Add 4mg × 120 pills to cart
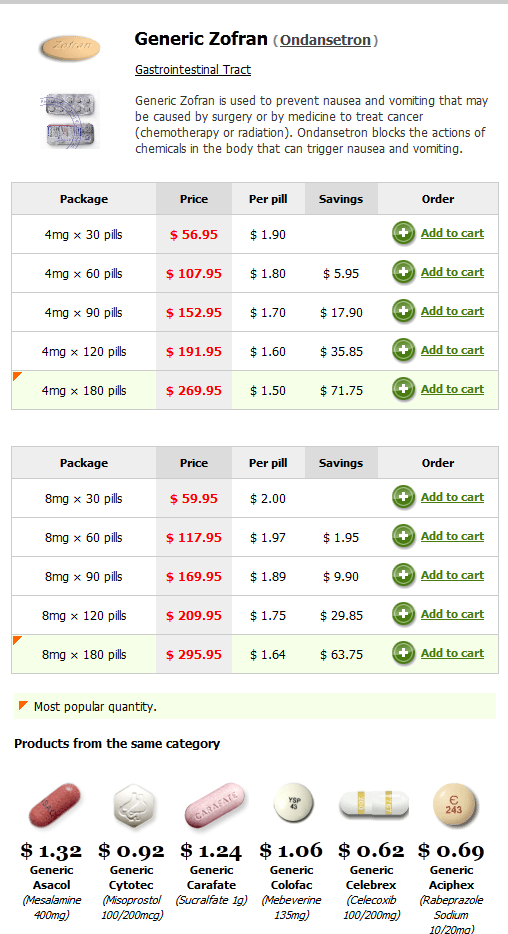 pyautogui.click(x=452, y=350)
